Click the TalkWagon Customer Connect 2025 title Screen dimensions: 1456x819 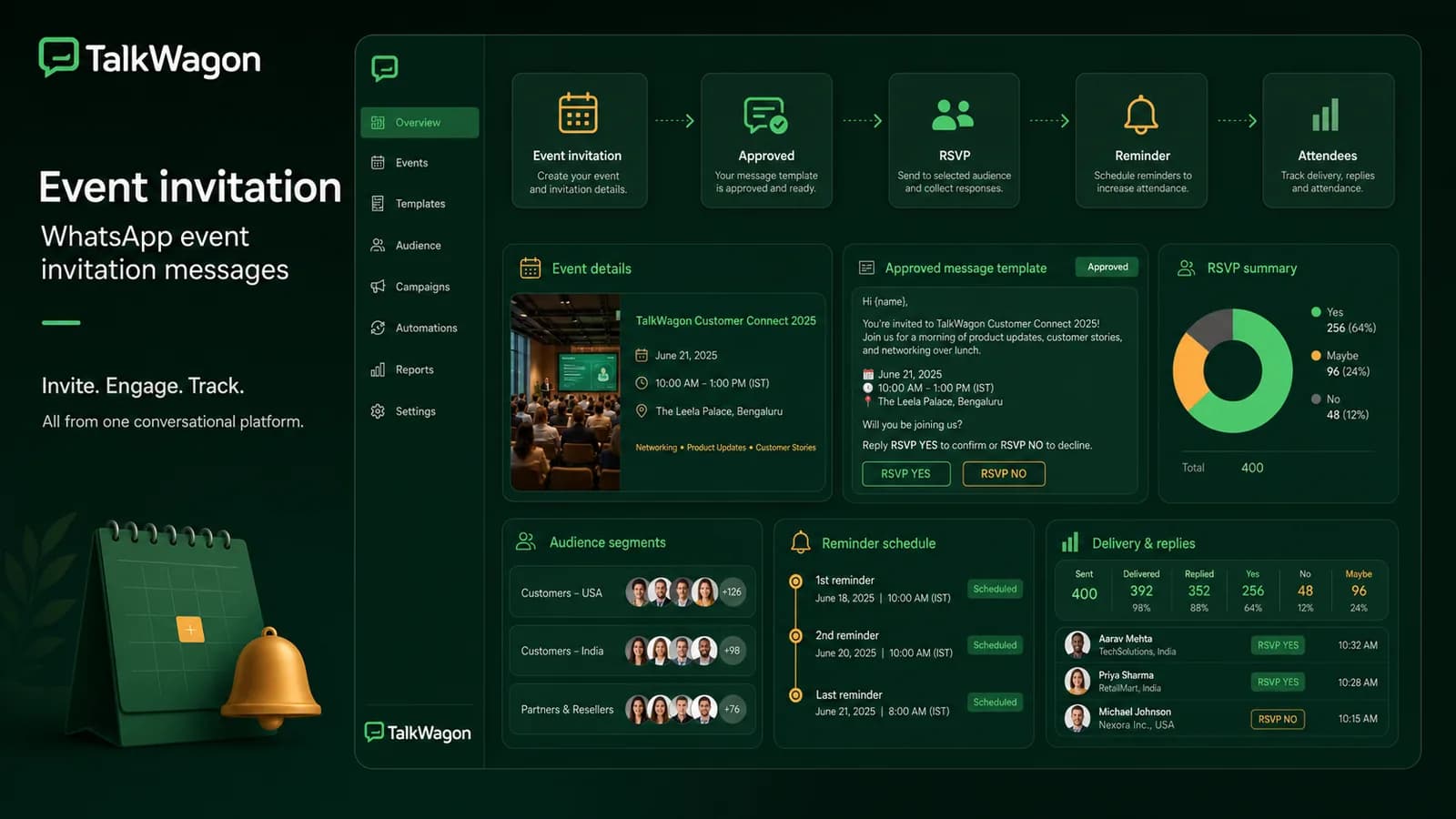coord(726,321)
